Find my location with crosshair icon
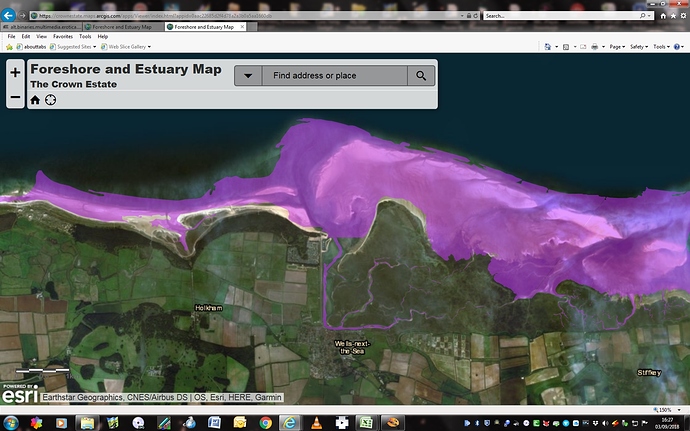Viewport: 690px width, 431px height. click(51, 100)
